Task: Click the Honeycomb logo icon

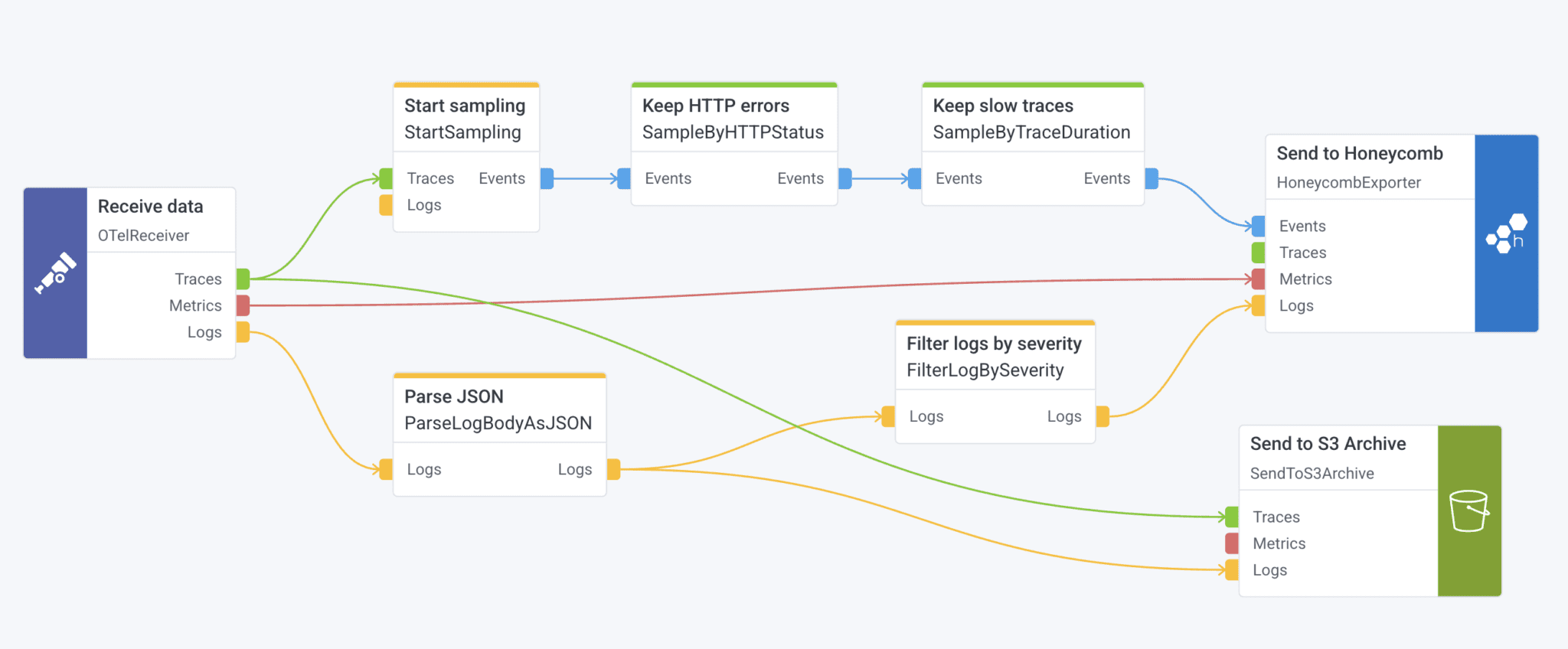Action: coord(1506,233)
